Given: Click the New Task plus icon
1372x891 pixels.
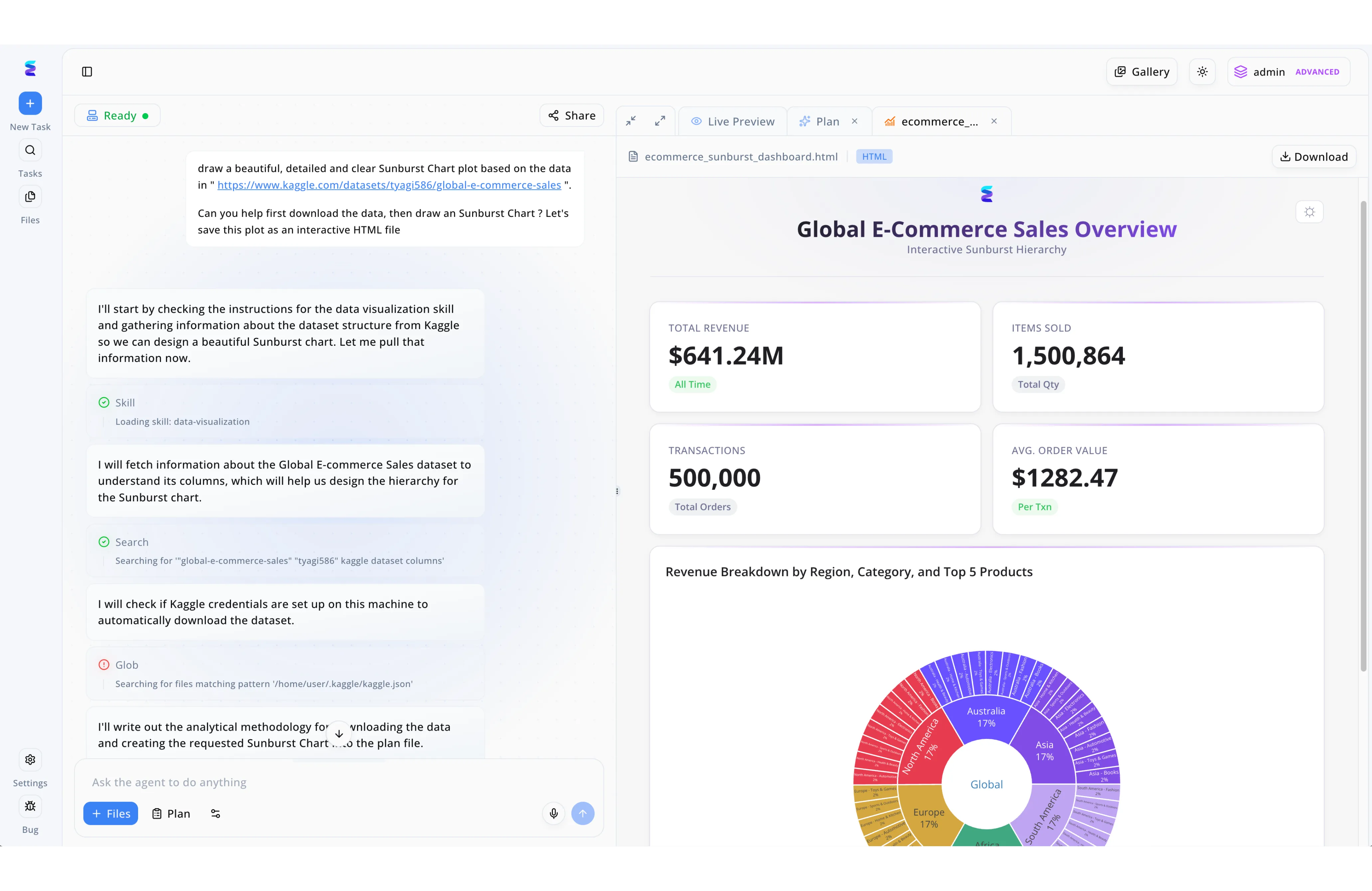Looking at the screenshot, I should (x=30, y=104).
